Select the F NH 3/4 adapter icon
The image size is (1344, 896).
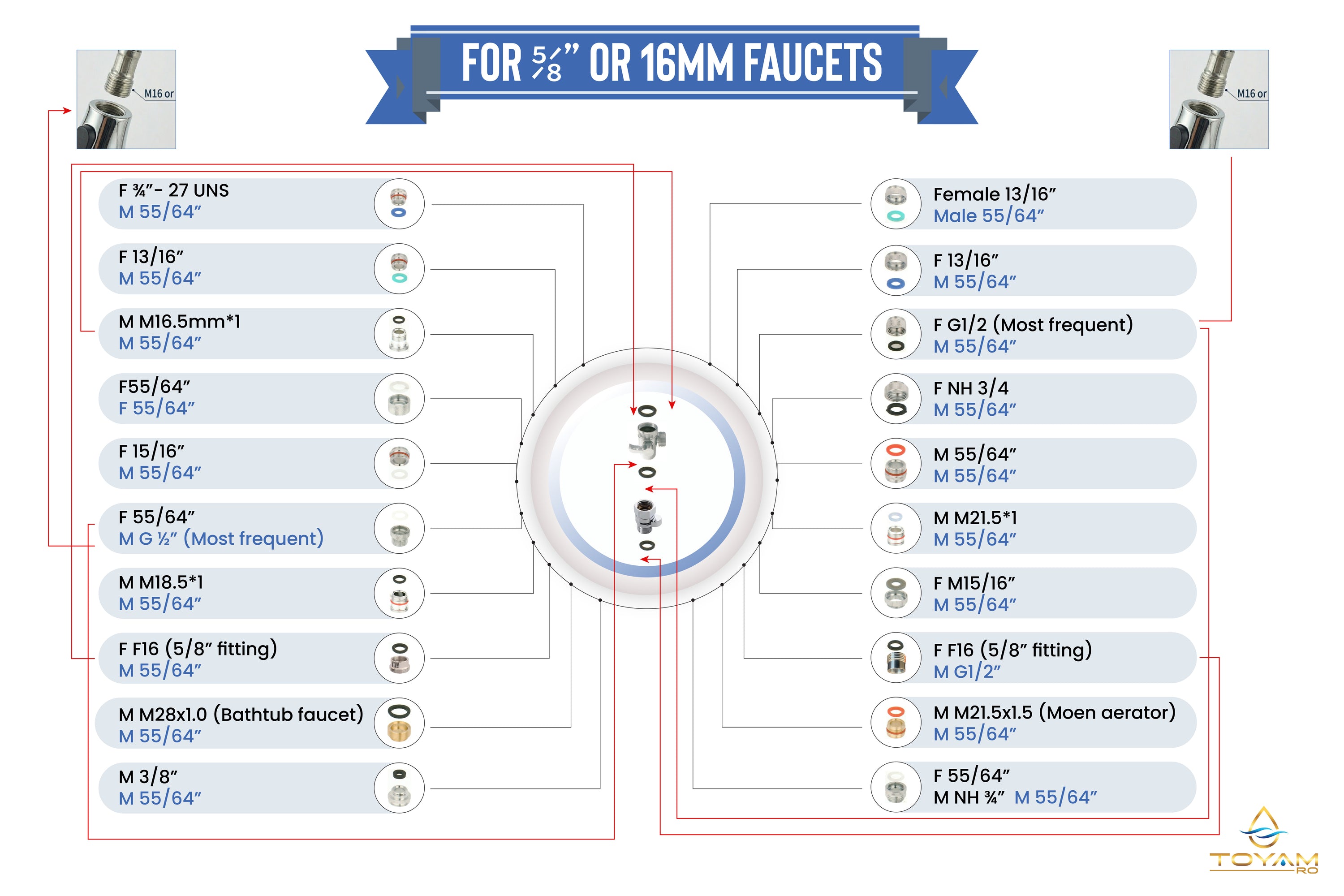[896, 399]
